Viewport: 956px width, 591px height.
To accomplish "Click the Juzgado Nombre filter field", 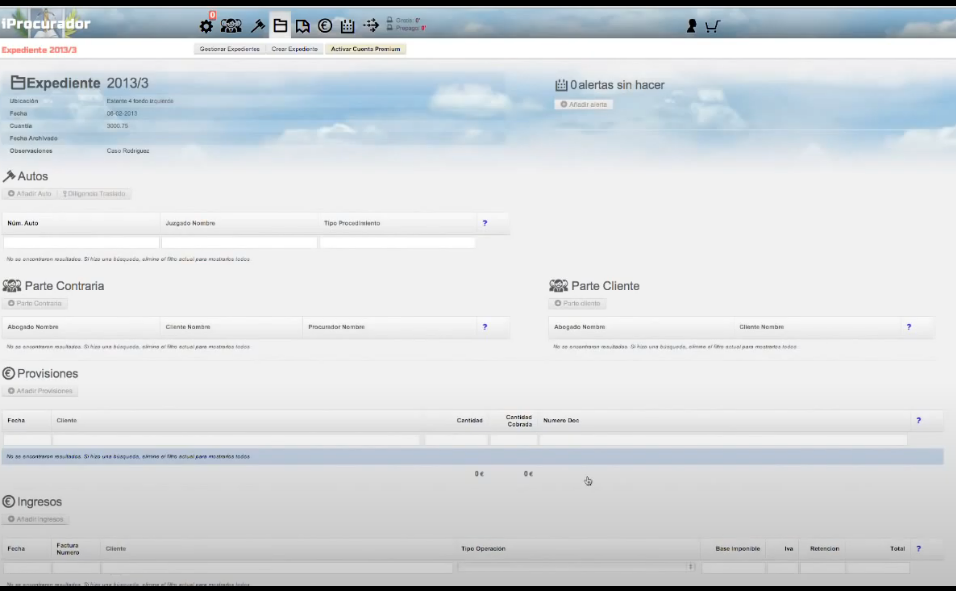I will [239, 242].
